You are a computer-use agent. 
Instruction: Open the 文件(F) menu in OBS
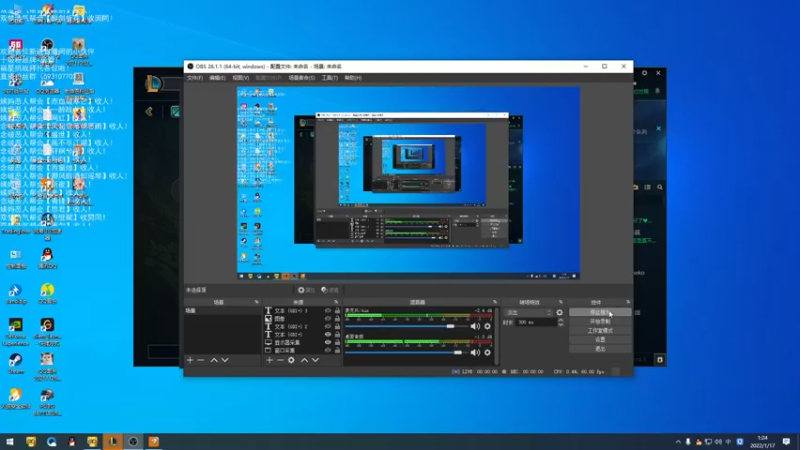(194, 78)
